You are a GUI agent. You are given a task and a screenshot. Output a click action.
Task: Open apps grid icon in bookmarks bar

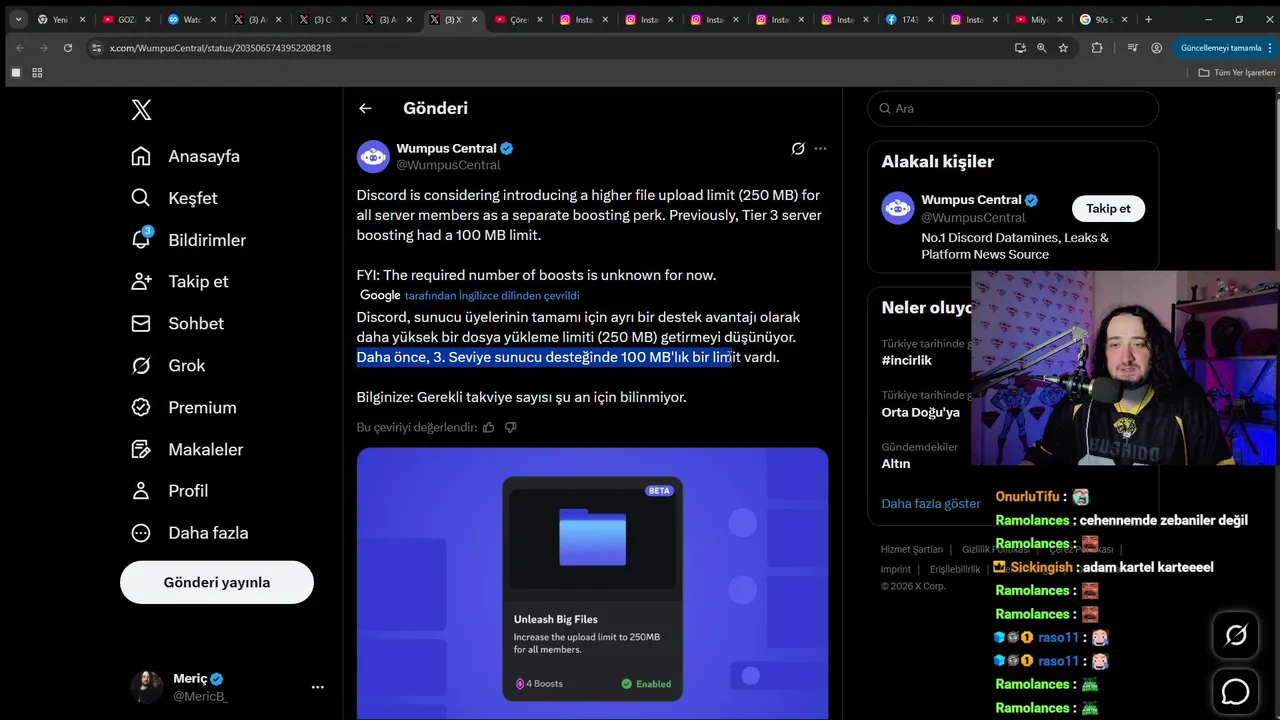[37, 73]
